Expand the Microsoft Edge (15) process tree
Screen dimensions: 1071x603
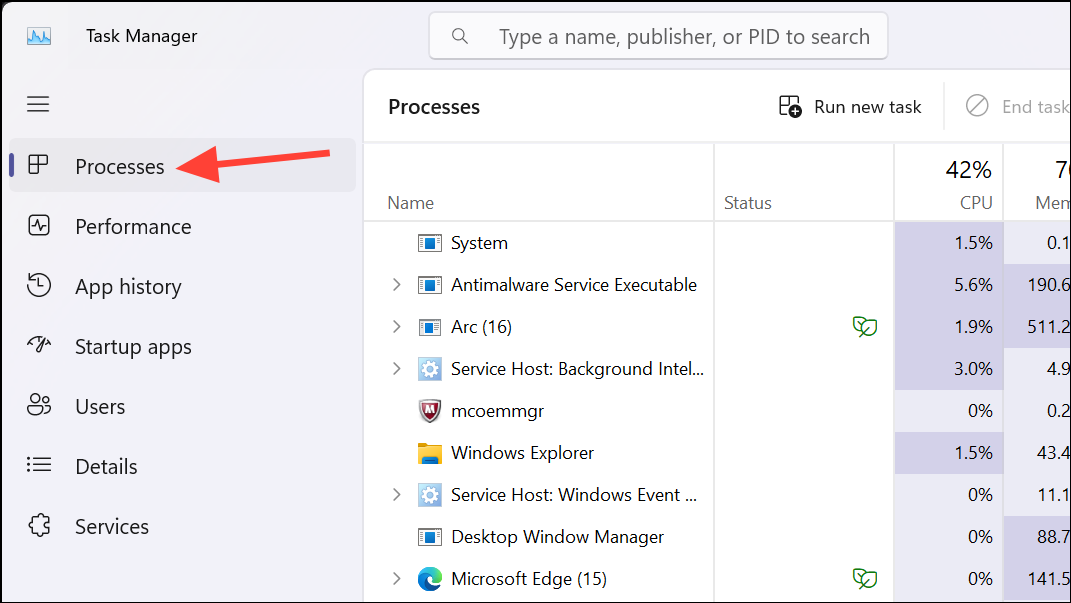click(x=396, y=578)
